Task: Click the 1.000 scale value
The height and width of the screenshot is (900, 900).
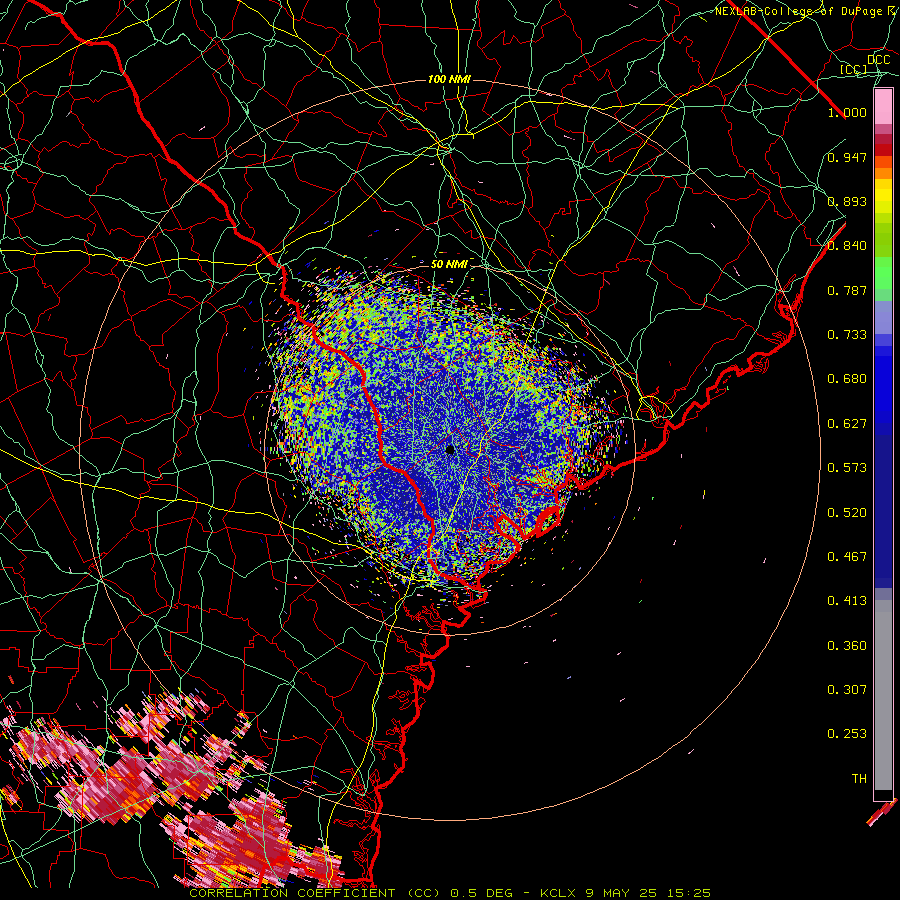Action: pos(847,112)
